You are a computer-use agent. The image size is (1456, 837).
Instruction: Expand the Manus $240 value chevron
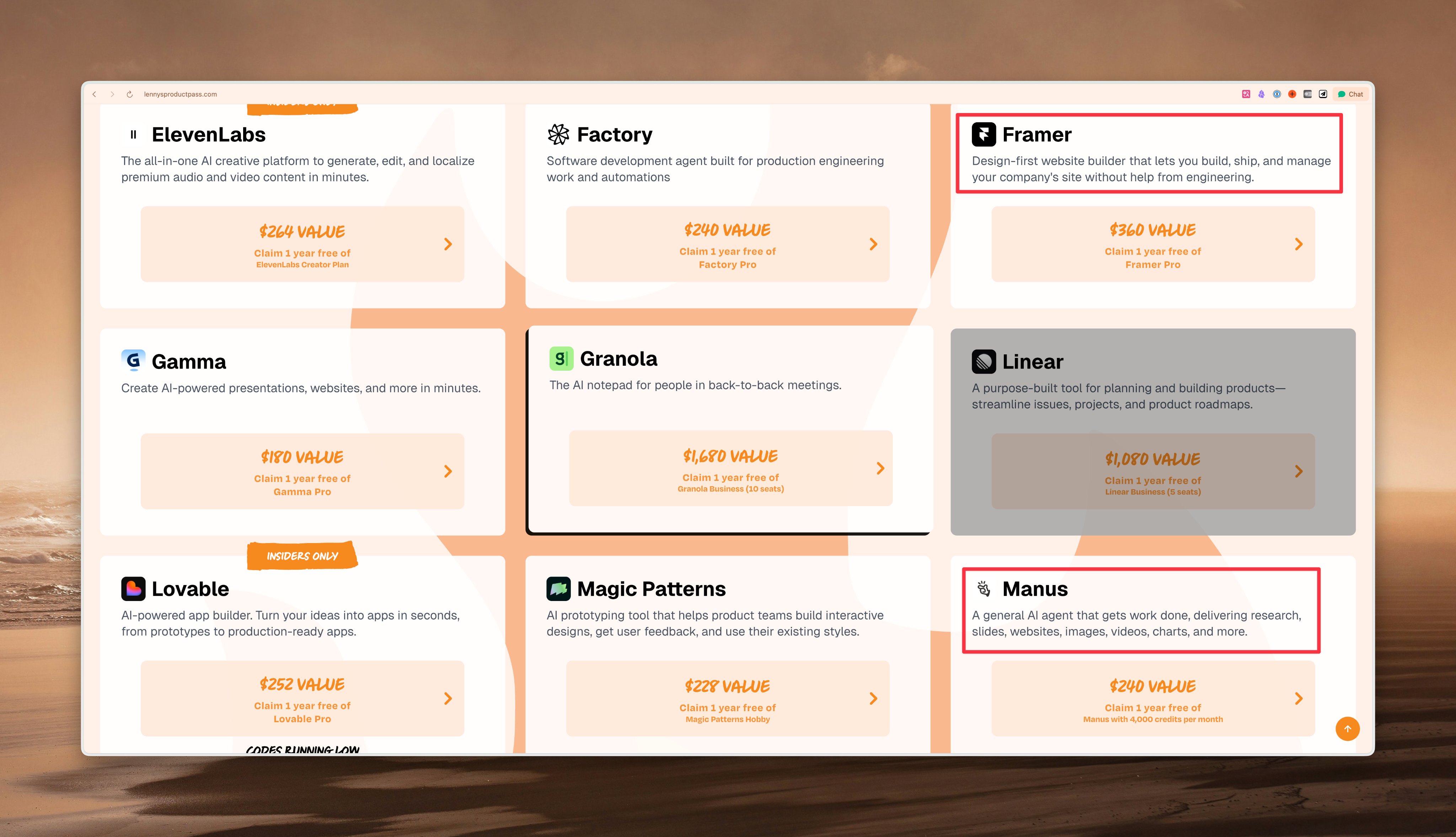pyautogui.click(x=1299, y=698)
